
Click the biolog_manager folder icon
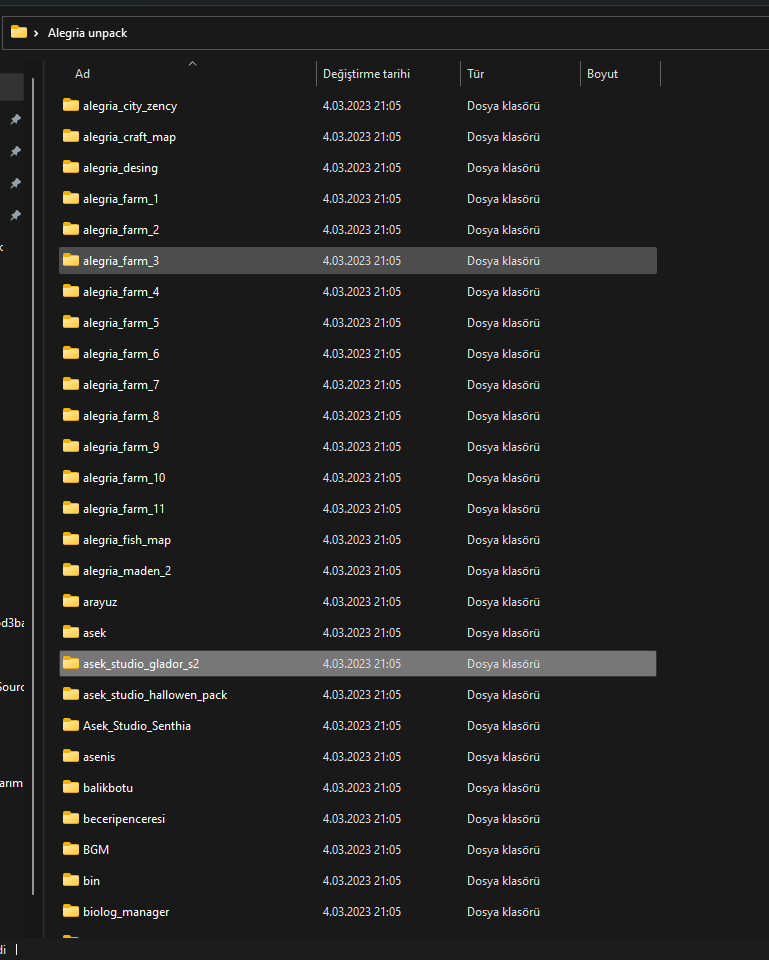pos(71,912)
